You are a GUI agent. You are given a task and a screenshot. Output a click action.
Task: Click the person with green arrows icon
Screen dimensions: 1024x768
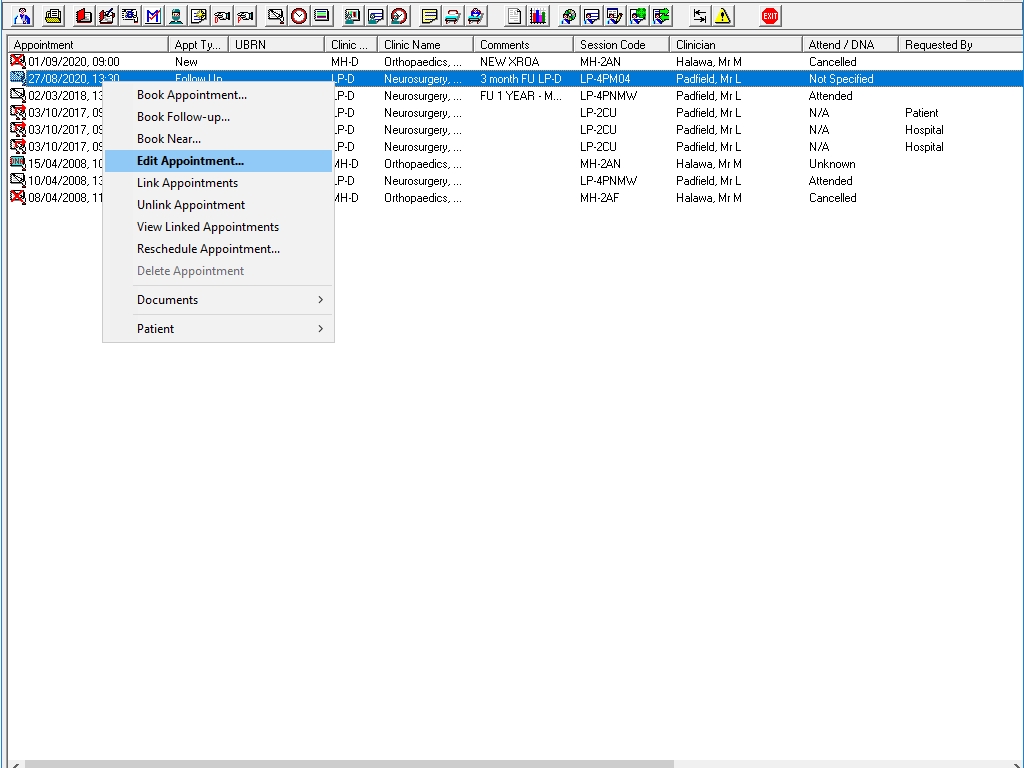661,16
